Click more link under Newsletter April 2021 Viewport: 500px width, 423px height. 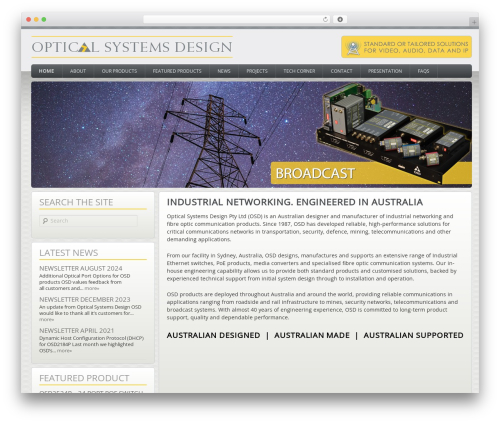point(64,351)
